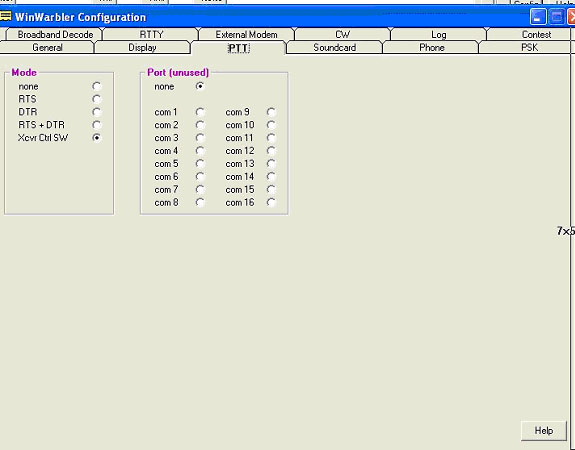The height and width of the screenshot is (450, 575).
Task: Choose com 1 port
Action: pyautogui.click(x=200, y=112)
